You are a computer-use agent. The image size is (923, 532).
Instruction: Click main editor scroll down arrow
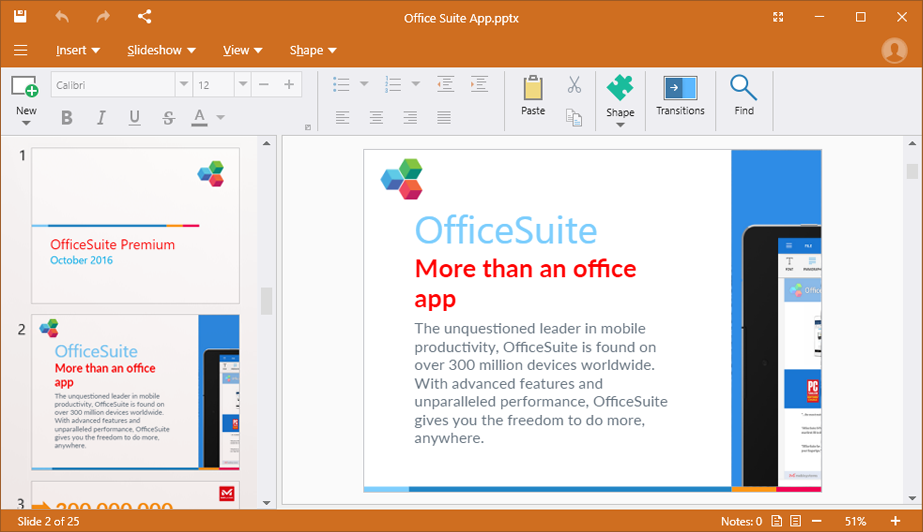pyautogui.click(x=912, y=498)
